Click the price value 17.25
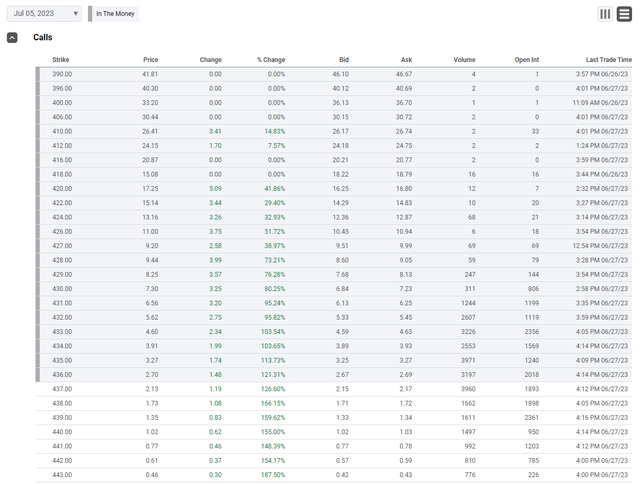Viewport: 640px width, 484px height. coord(150,189)
